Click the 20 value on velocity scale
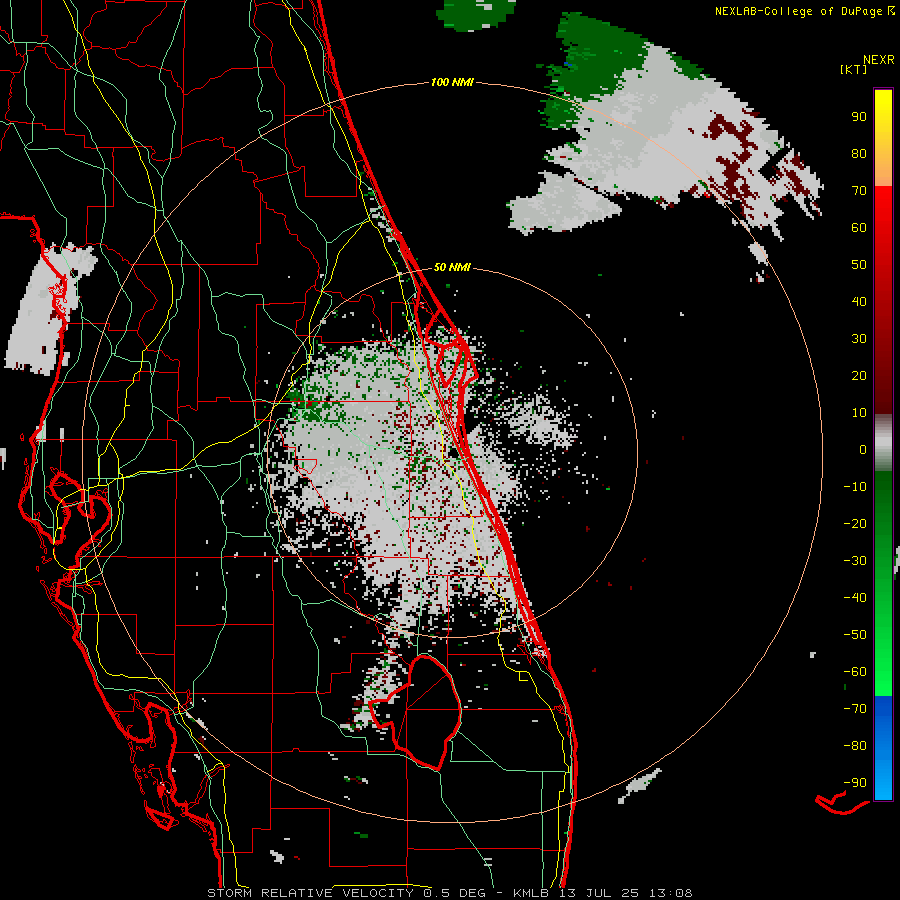The image size is (900, 900). point(859,376)
